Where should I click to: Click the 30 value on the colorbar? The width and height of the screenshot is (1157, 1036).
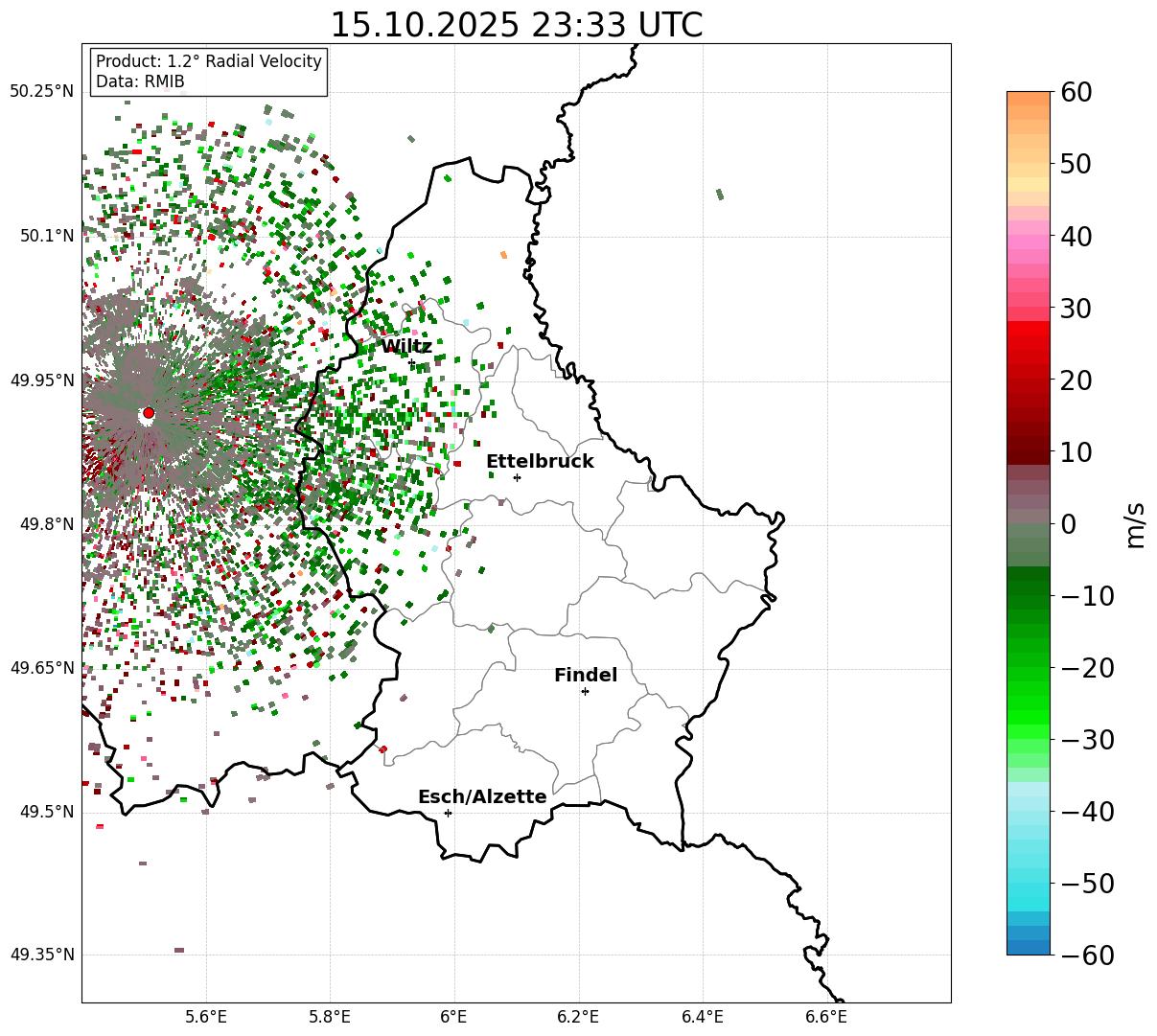pyautogui.click(x=1077, y=309)
